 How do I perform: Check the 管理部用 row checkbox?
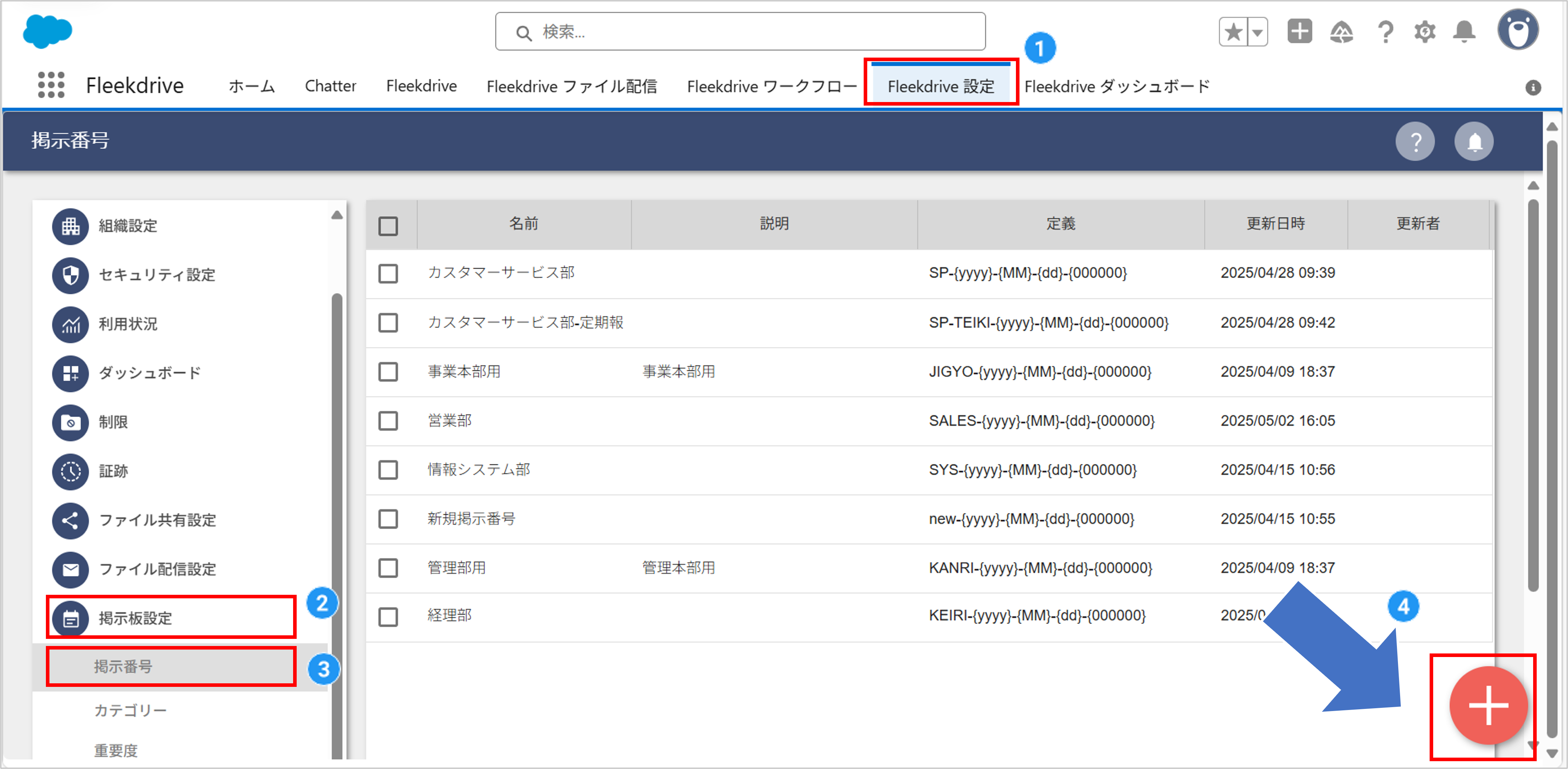pyautogui.click(x=388, y=568)
